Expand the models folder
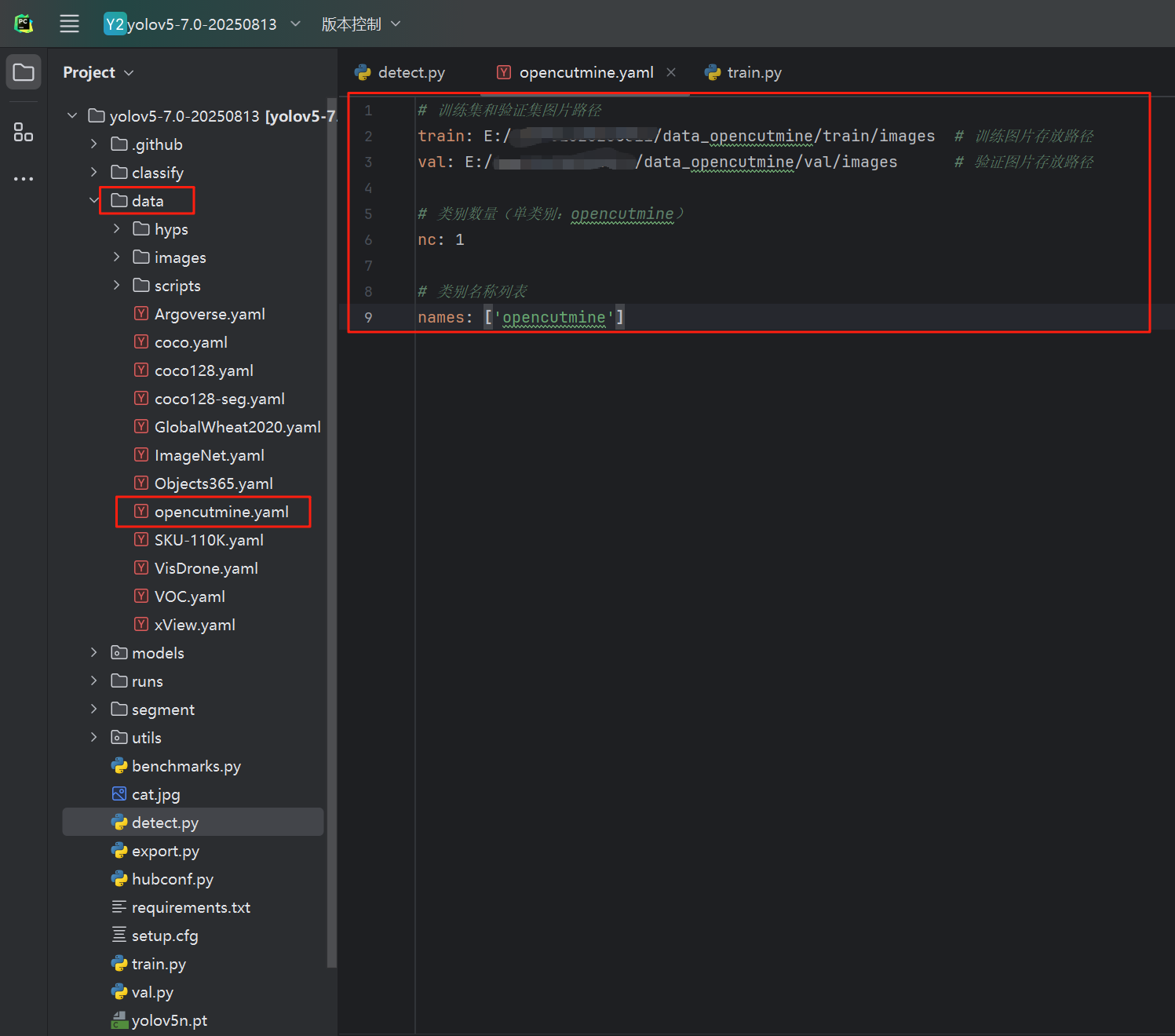Viewport: 1175px width, 1036px height. point(94,652)
